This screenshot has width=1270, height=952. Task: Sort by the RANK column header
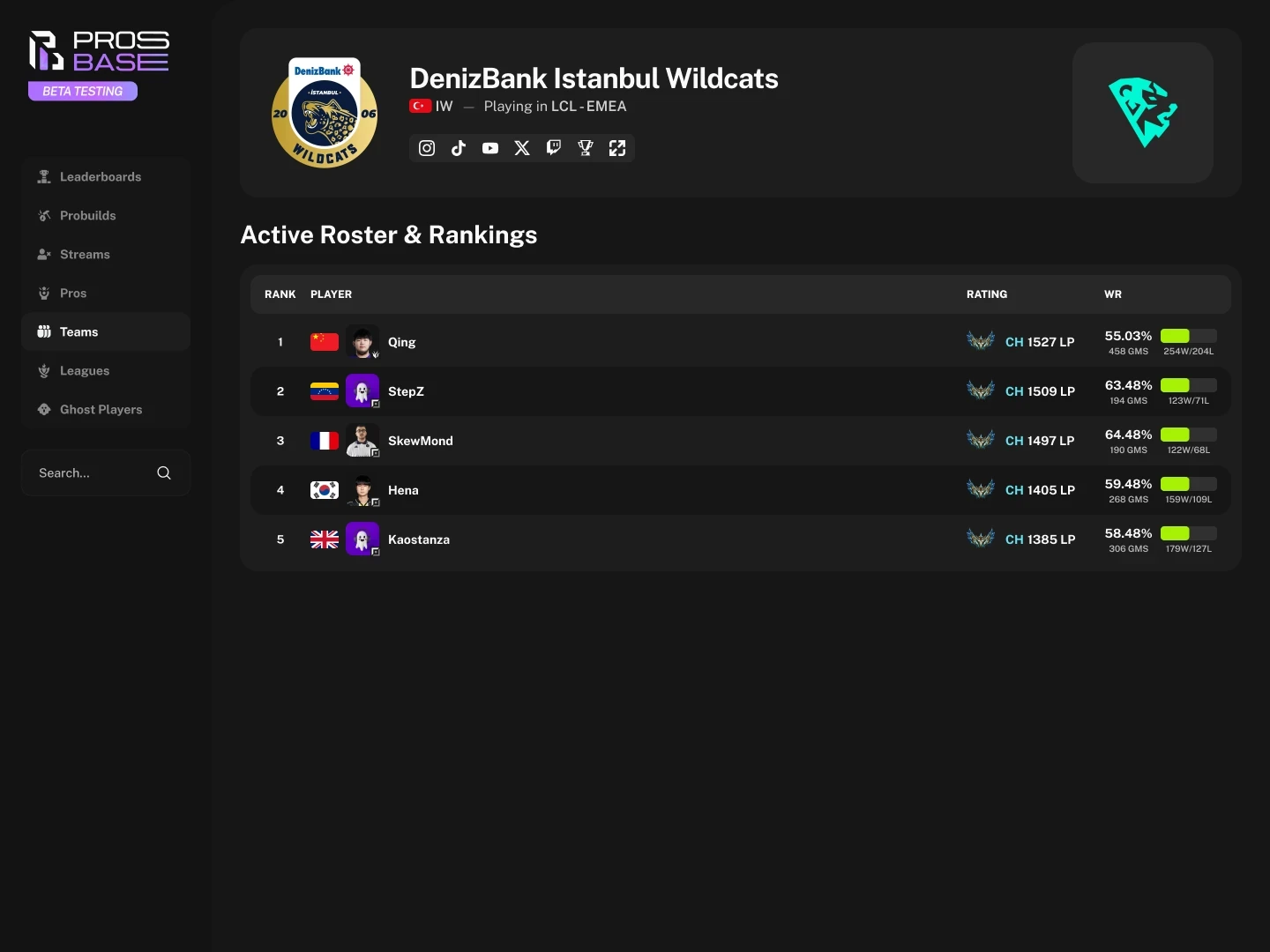click(x=280, y=294)
